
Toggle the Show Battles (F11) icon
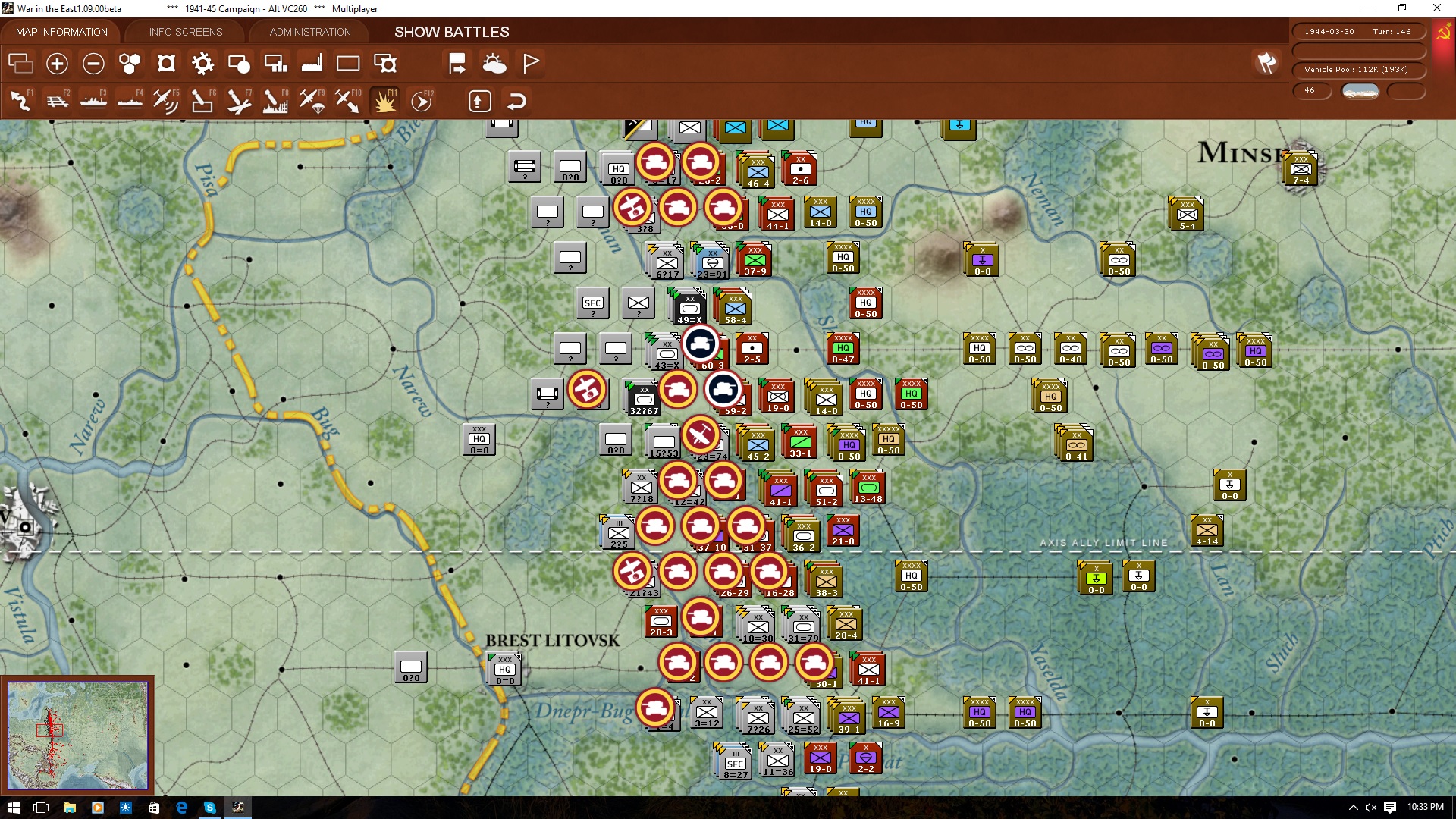pos(384,101)
